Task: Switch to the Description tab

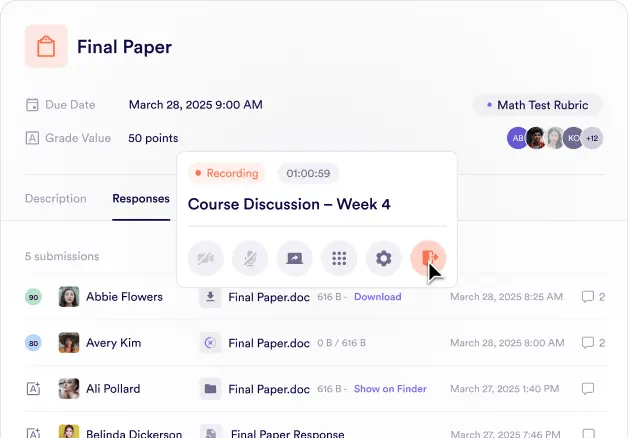Action: [x=56, y=199]
